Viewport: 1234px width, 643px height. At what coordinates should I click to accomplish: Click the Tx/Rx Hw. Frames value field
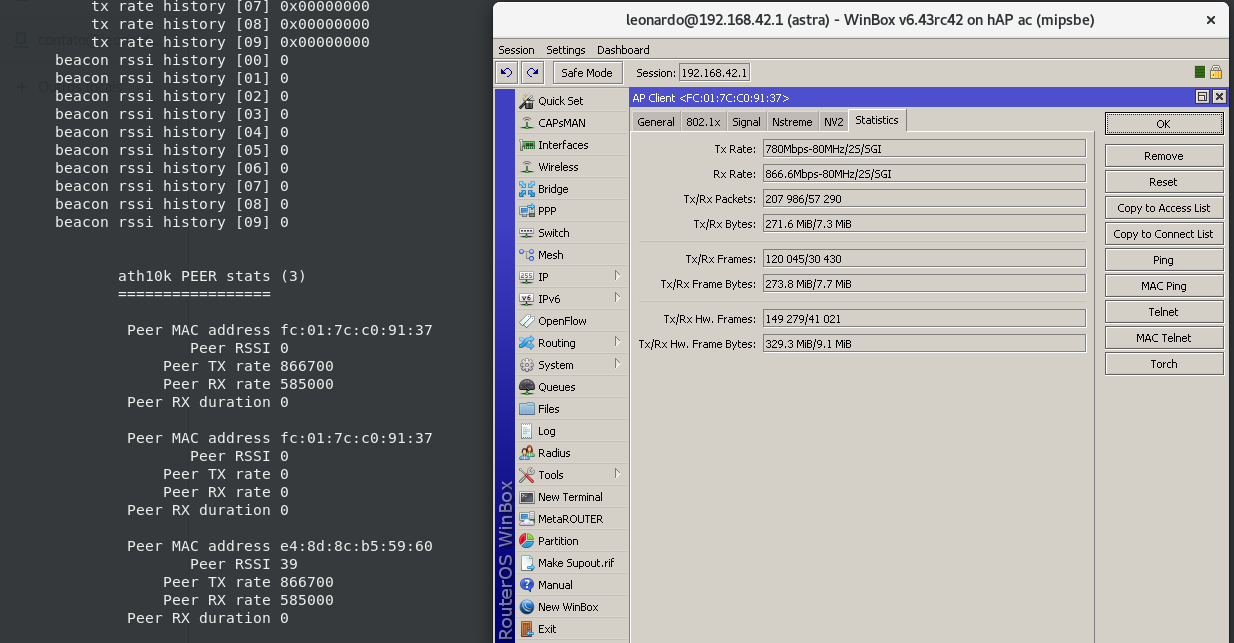pyautogui.click(x=924, y=318)
